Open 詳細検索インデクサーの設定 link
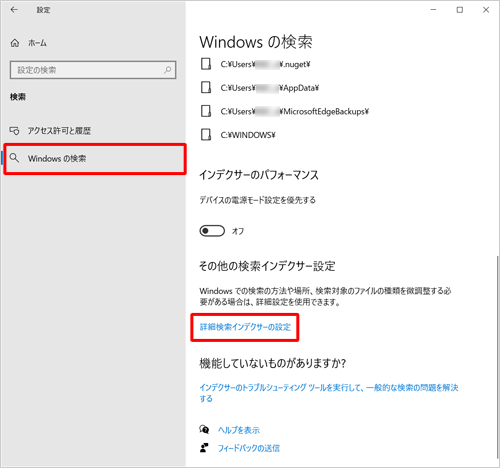500x468 pixels. (x=245, y=327)
